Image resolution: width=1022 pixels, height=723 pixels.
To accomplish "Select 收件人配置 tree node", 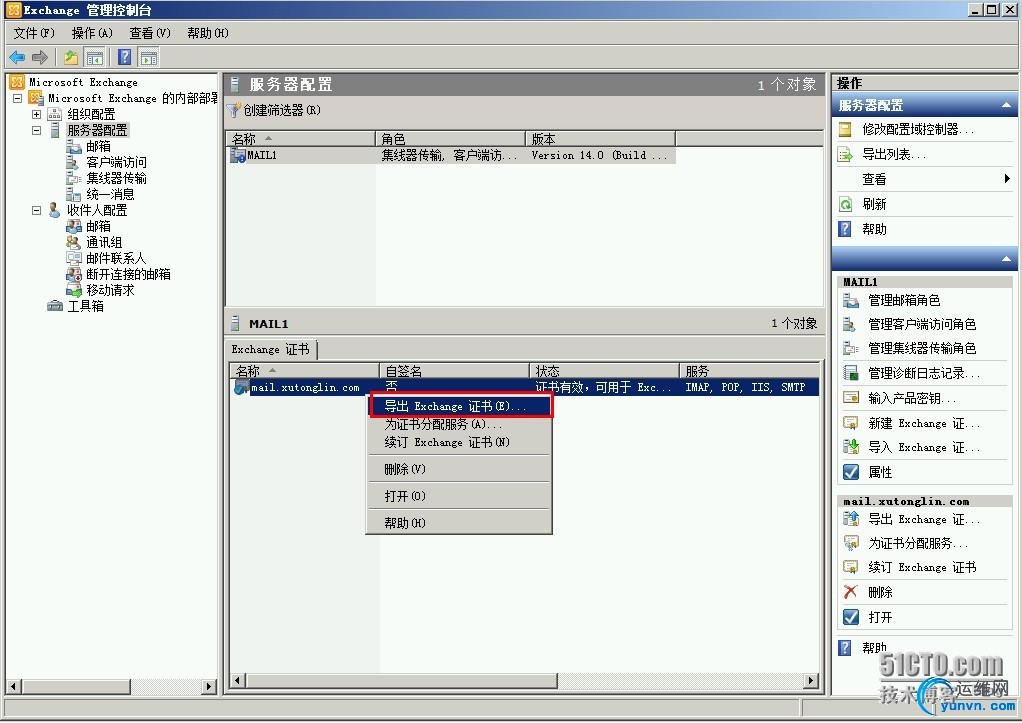I will tap(97, 210).
